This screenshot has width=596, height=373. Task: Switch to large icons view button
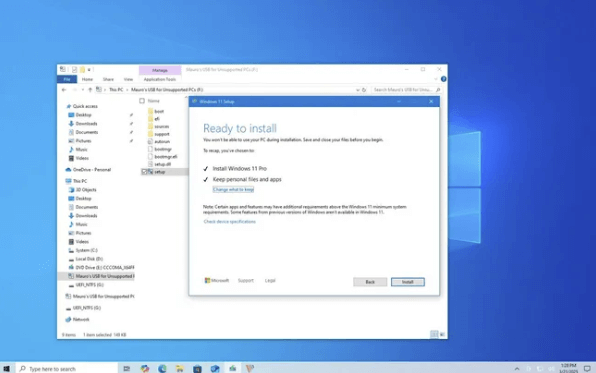tap(442, 335)
